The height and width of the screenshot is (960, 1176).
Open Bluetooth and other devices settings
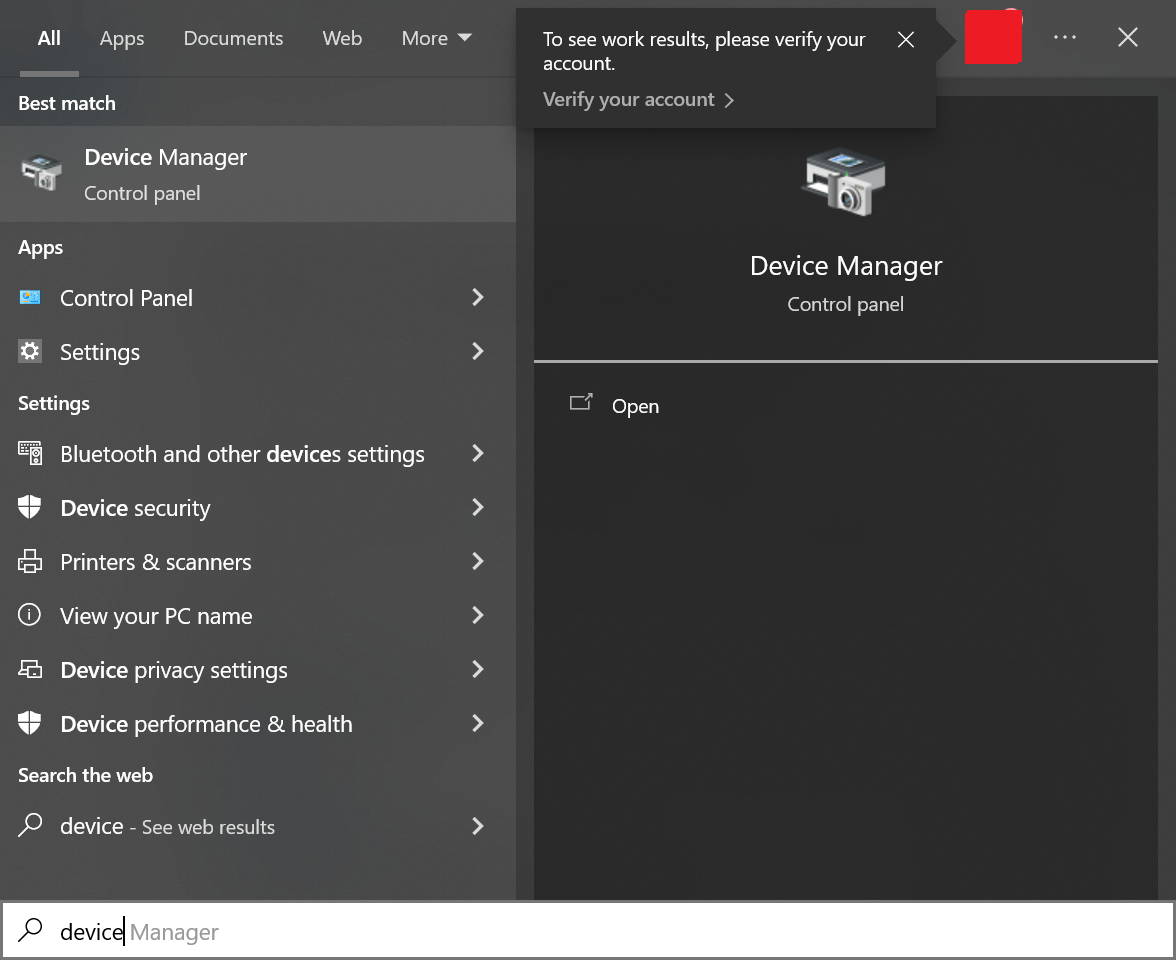click(257, 454)
